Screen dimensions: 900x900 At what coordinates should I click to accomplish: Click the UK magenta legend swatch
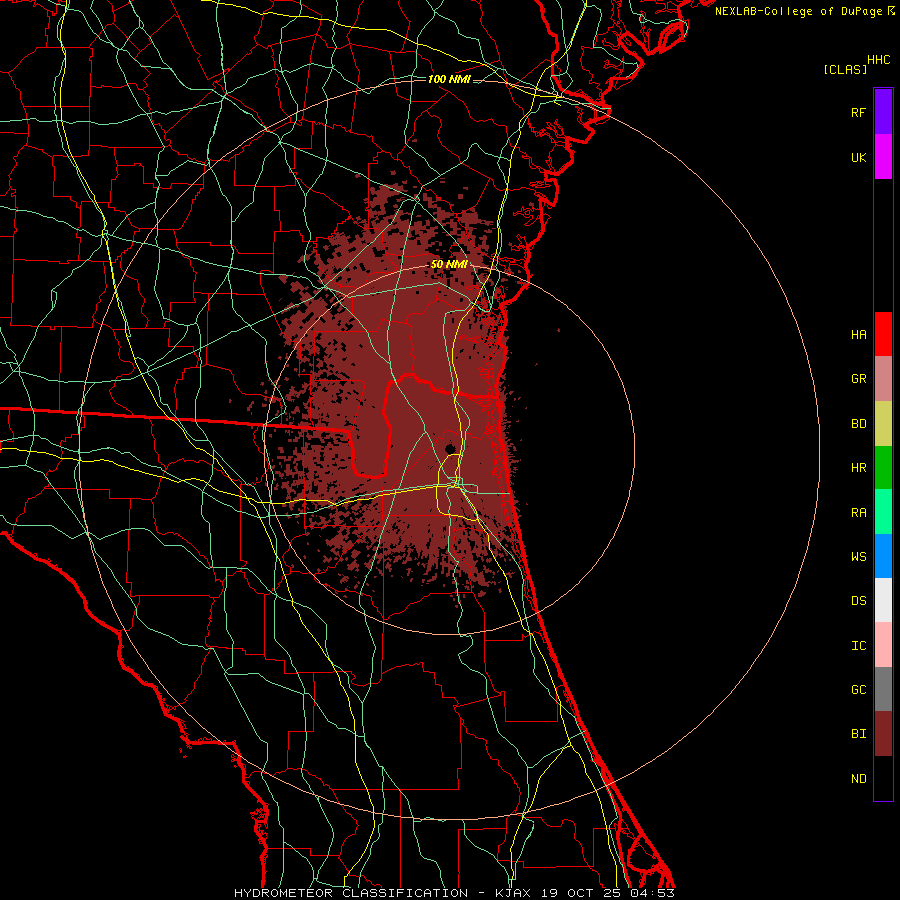point(883,157)
